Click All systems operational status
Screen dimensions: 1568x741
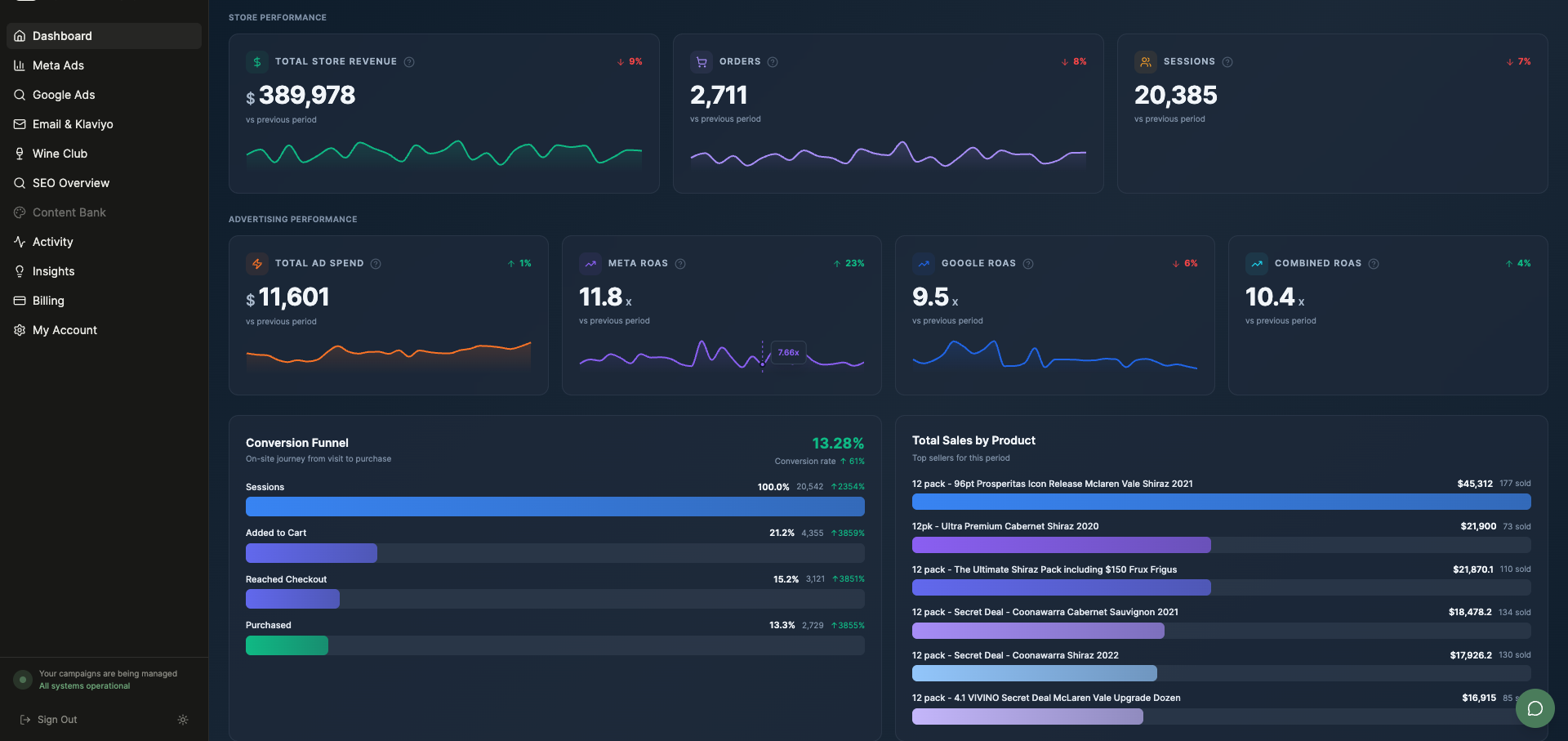point(85,686)
